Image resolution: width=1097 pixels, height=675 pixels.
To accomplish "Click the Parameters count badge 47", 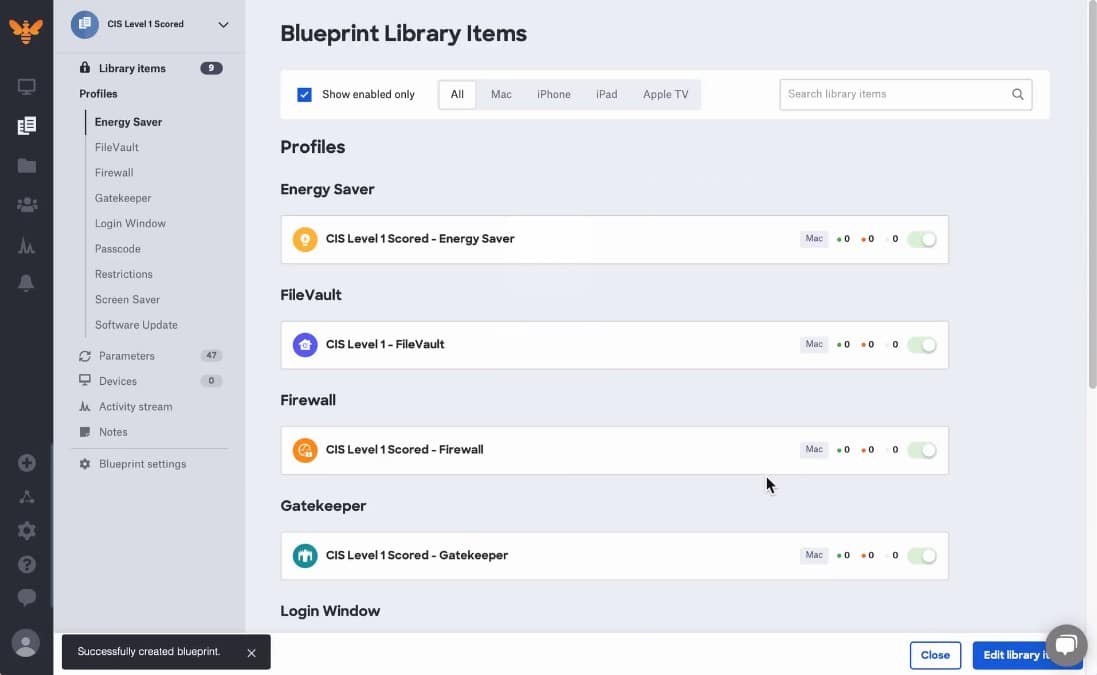I will [x=211, y=356].
